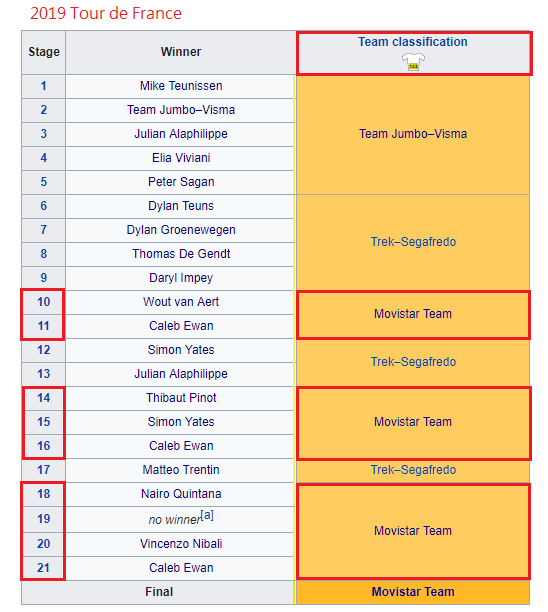Open Matteo Trentin link

(x=181, y=470)
